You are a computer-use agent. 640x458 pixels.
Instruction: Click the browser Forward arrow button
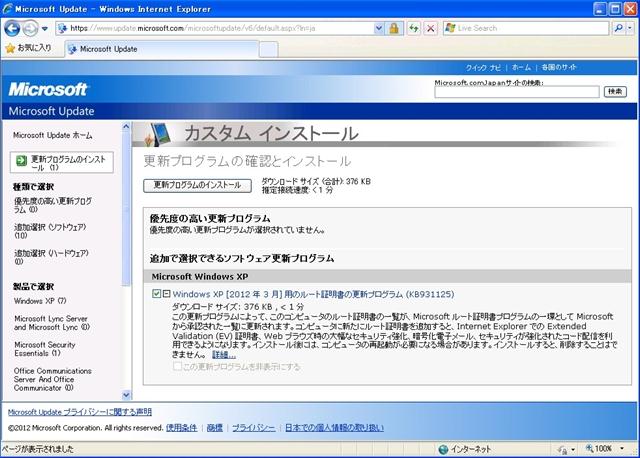coord(30,29)
